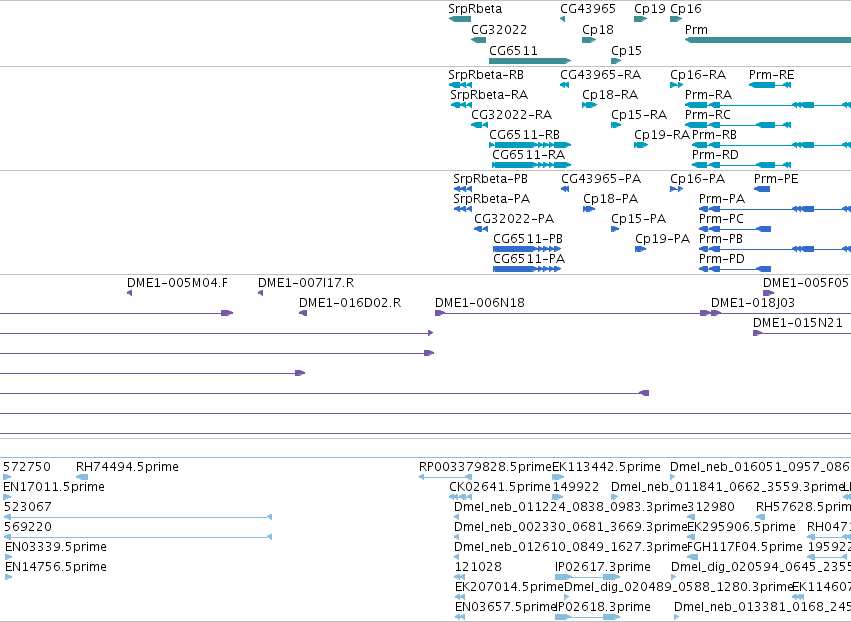Screen dimensions: 851x622
Task: Select EST RP003379828.5prime
Action: tap(445, 477)
